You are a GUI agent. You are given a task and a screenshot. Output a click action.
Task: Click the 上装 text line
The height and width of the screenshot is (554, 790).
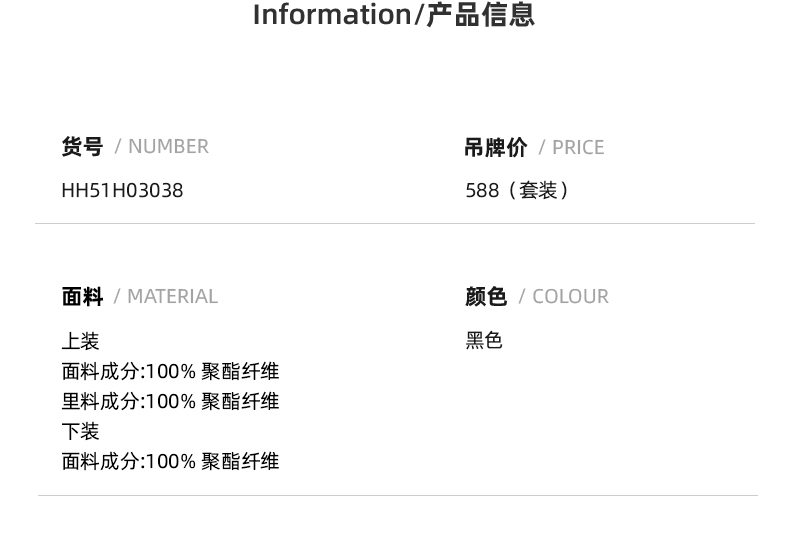click(80, 341)
